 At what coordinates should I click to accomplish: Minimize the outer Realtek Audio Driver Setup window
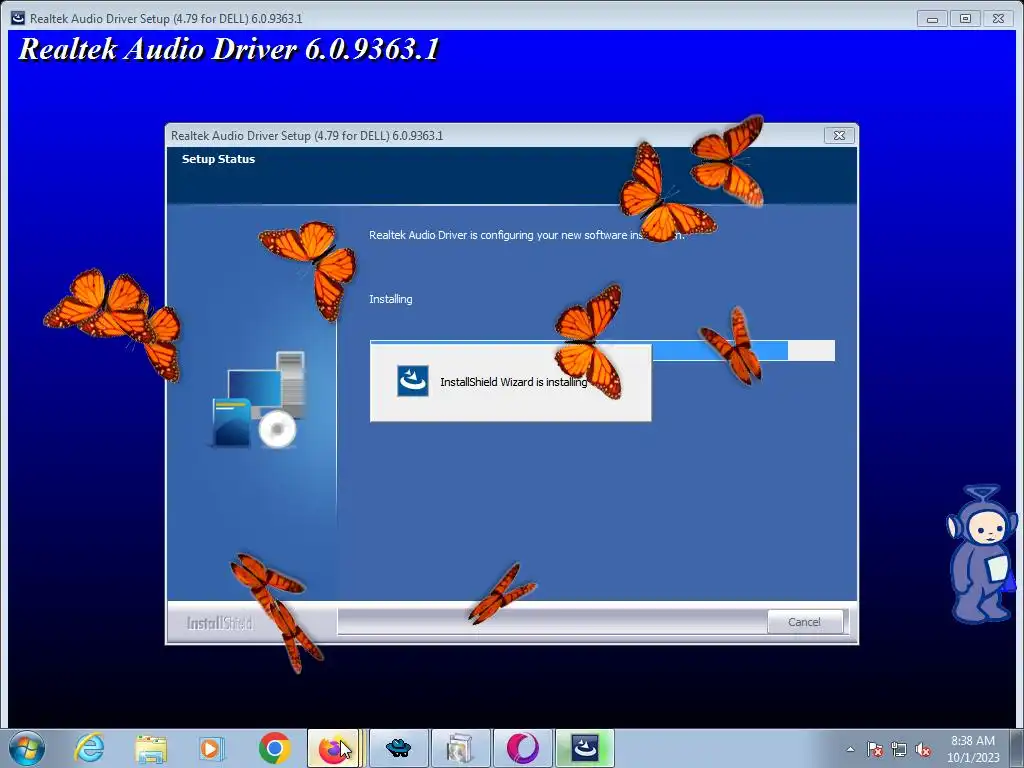932,18
